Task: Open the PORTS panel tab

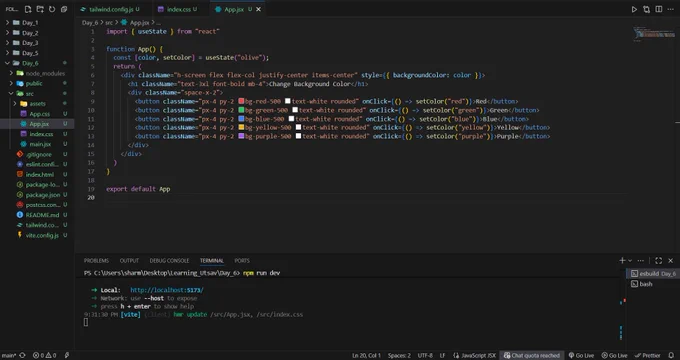Action: 242,261
